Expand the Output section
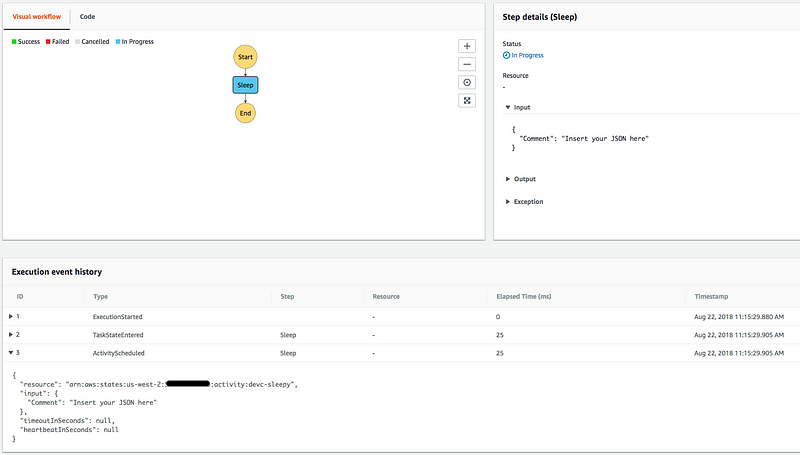Image resolution: width=800 pixels, height=455 pixels. 508,179
